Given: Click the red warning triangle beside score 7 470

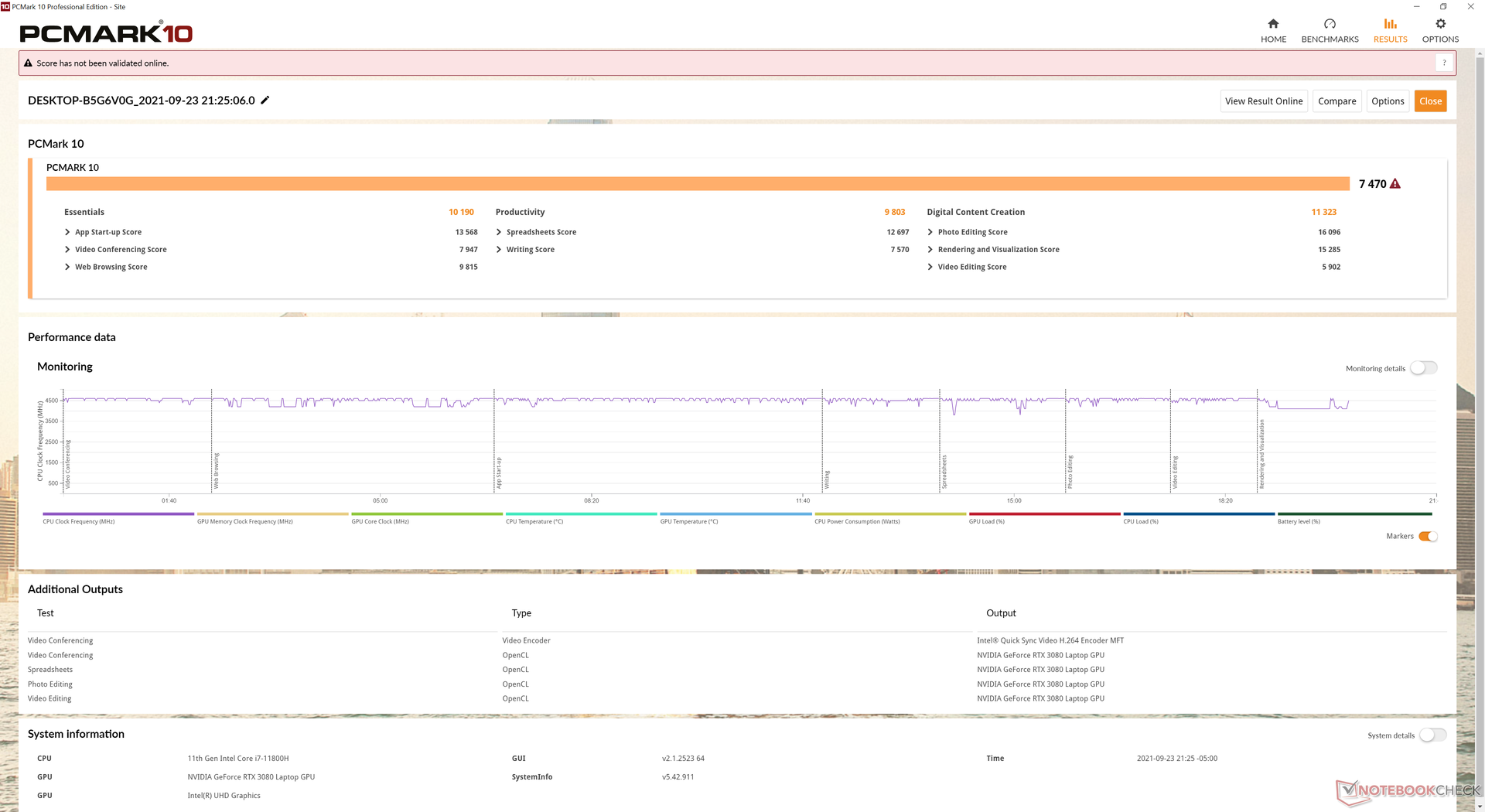Looking at the screenshot, I should (1395, 184).
